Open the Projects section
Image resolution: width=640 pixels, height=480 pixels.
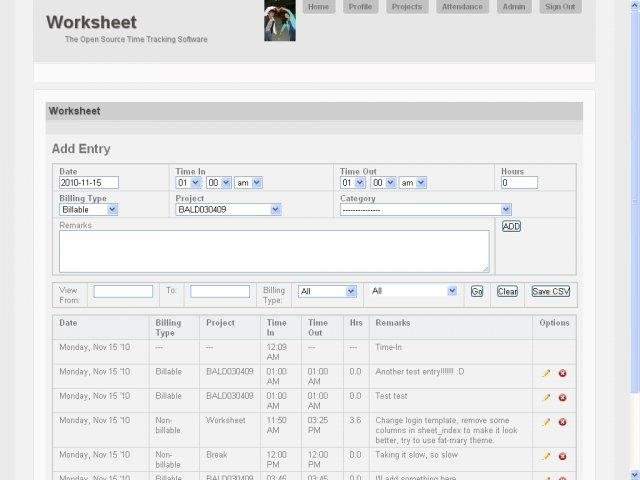[x=407, y=7]
